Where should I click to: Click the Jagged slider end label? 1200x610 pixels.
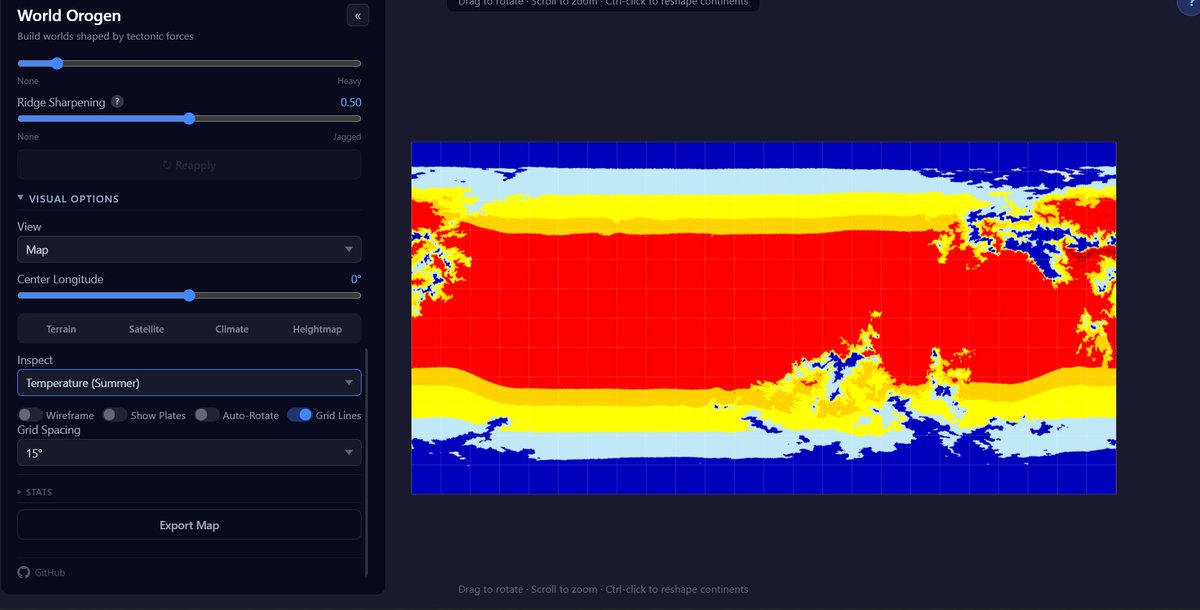tap(347, 137)
